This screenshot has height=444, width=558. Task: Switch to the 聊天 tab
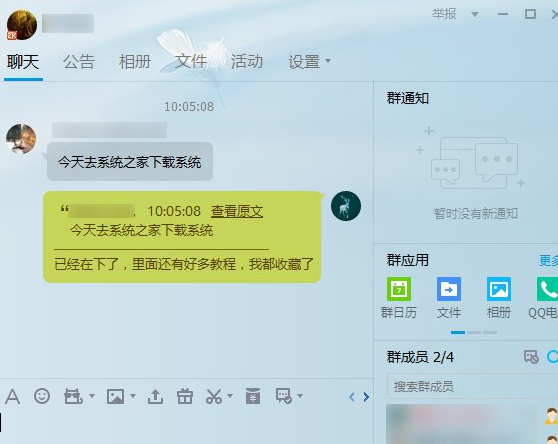[23, 62]
